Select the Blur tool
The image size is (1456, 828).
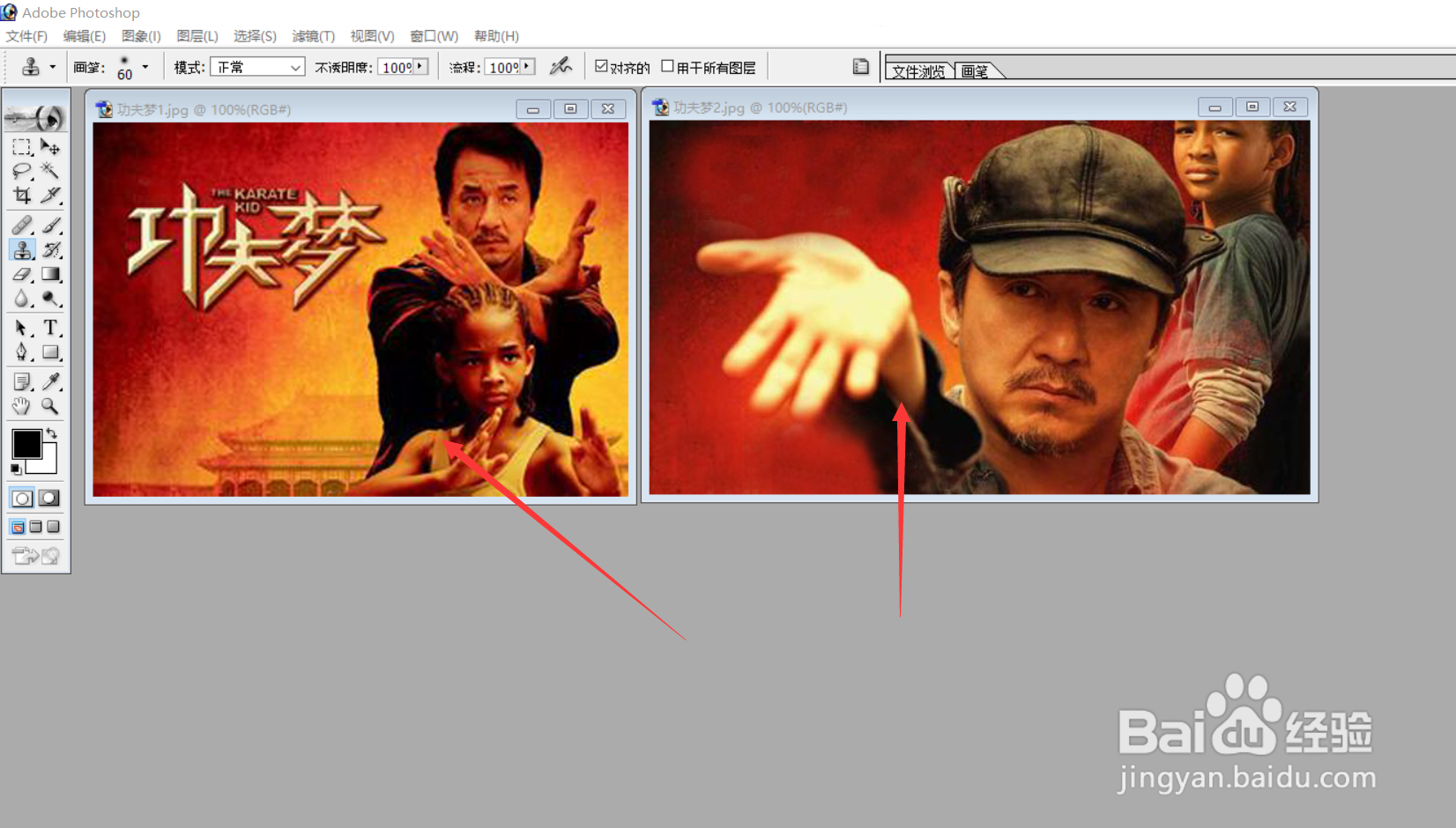pos(22,299)
